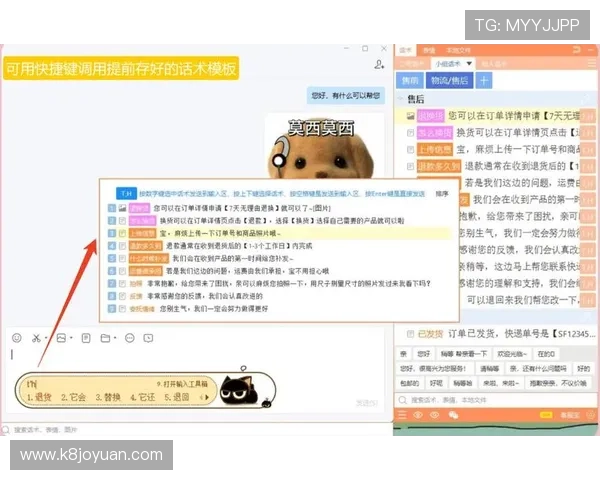Viewport: 600px width, 480px height.
Task: Click the folder icon in chat toolbar
Action: pos(107,338)
